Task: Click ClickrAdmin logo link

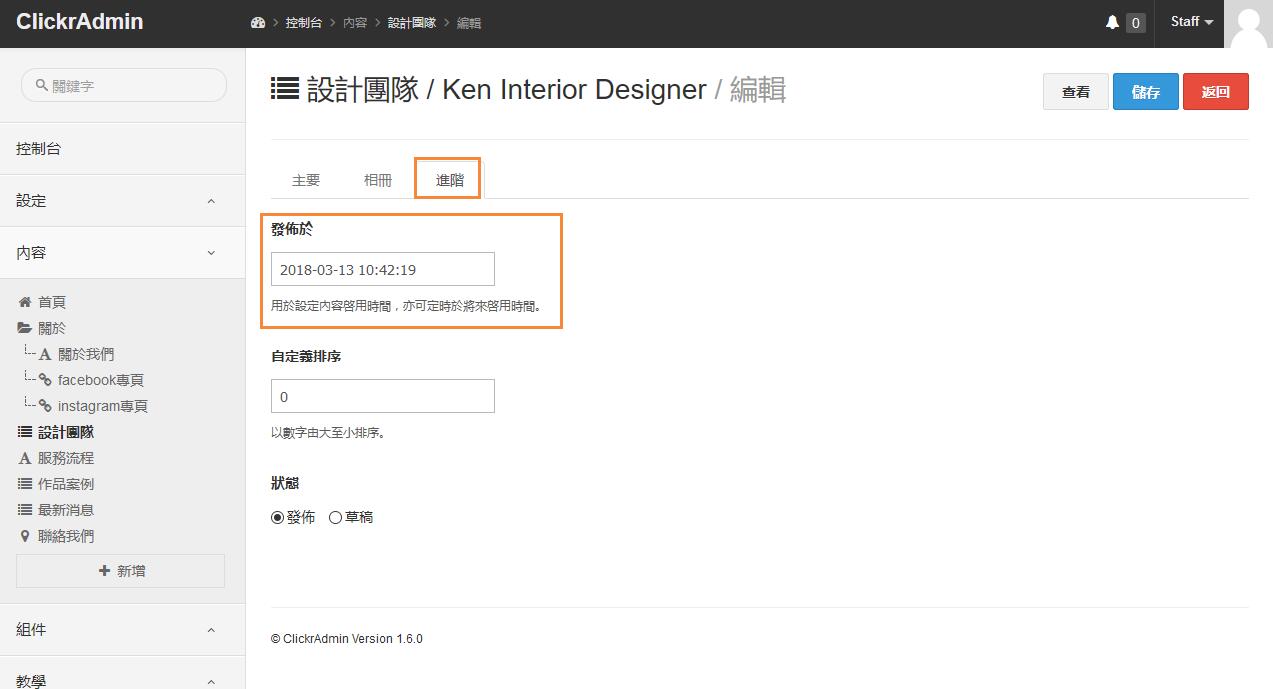Action: (80, 21)
